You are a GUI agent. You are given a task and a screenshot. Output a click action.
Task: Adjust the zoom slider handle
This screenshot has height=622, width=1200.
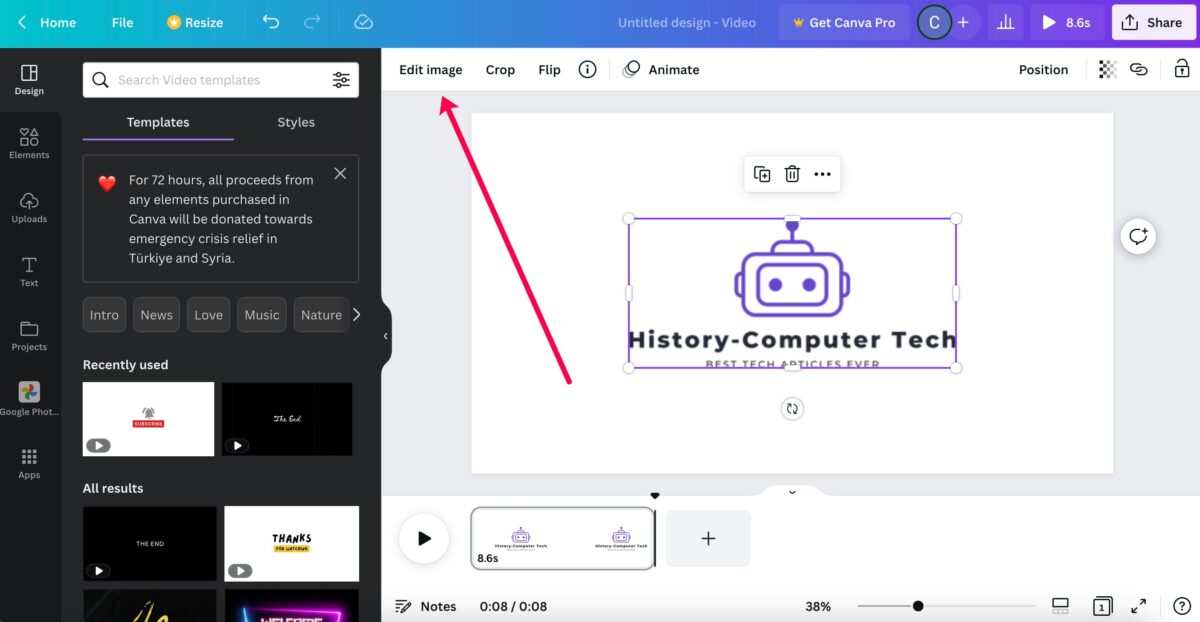918,606
